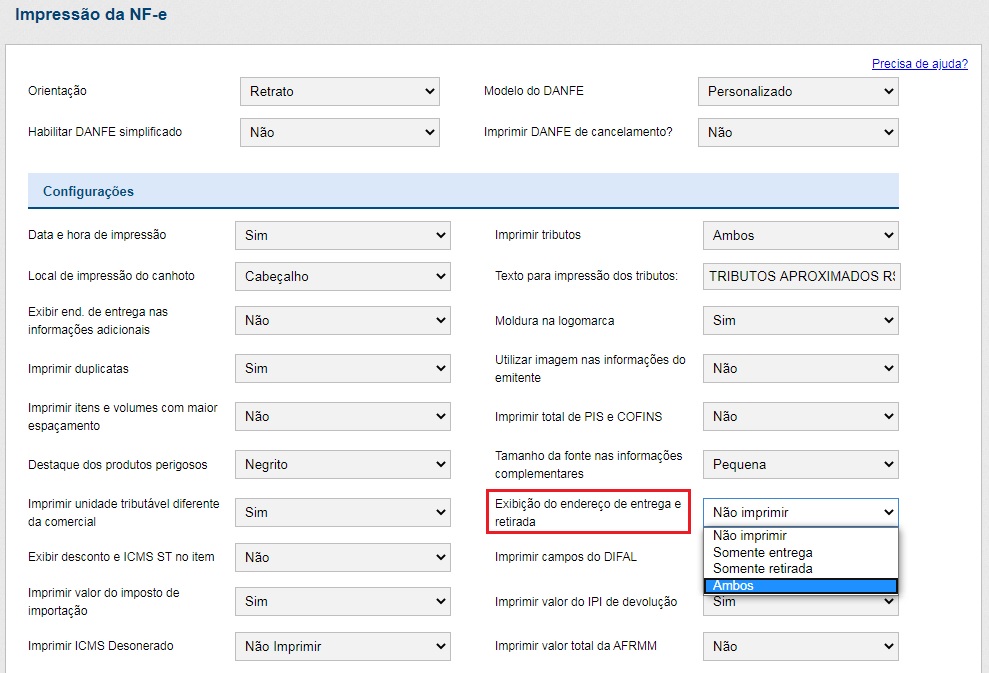Open Imprimir total de PIS e COFINS dropdown

tap(800, 416)
